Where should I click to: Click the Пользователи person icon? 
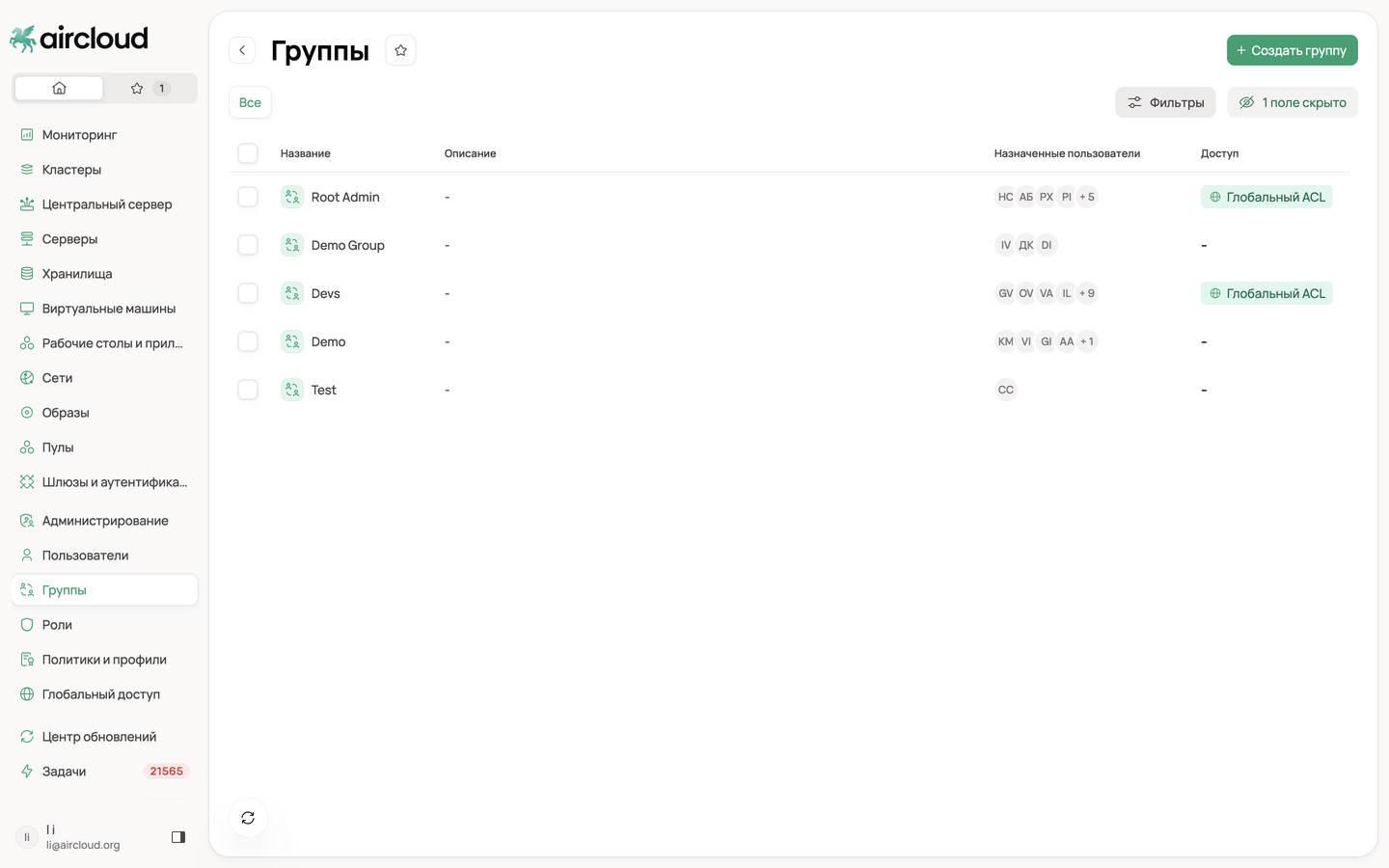click(x=27, y=556)
